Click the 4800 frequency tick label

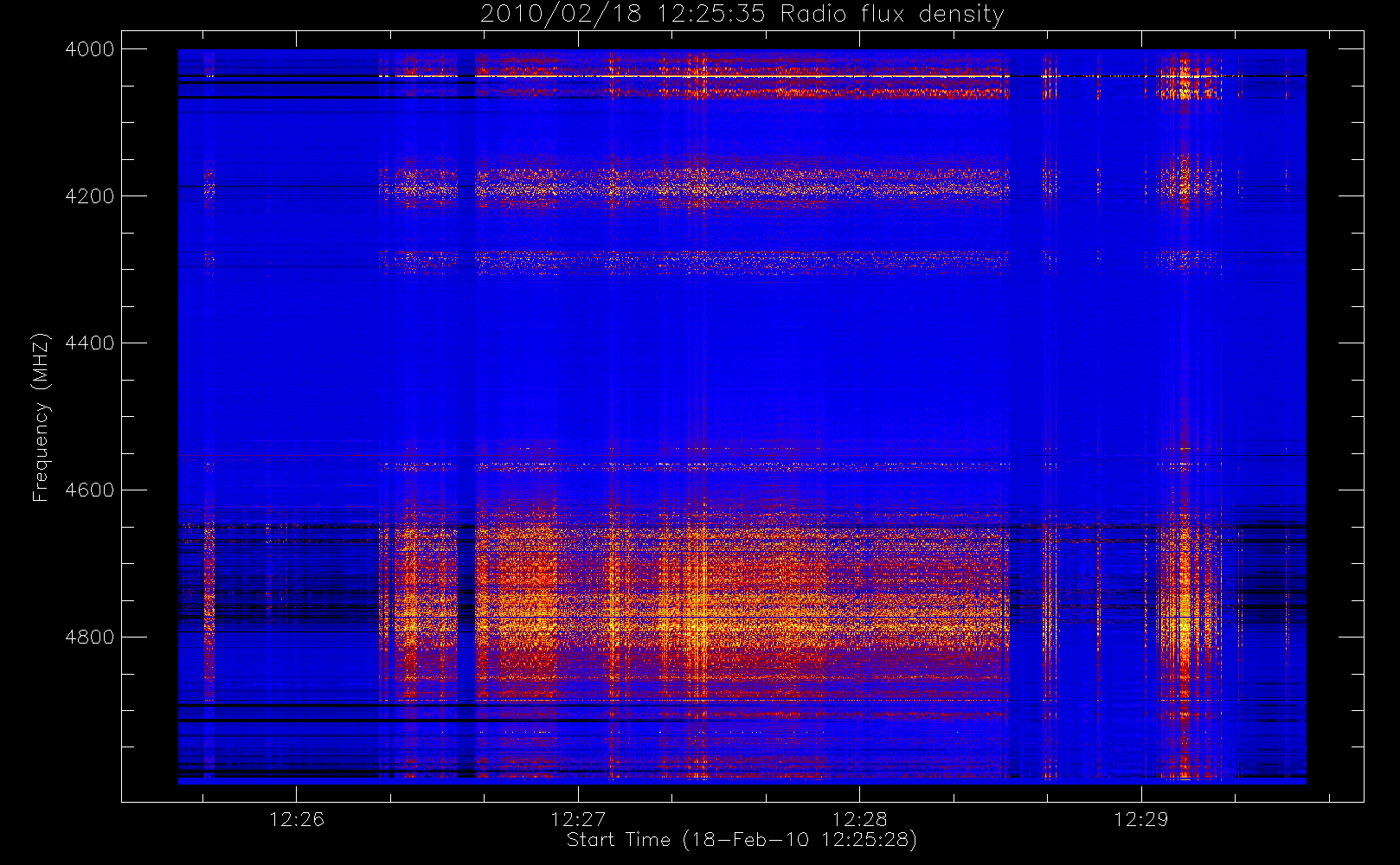pyautogui.click(x=90, y=638)
